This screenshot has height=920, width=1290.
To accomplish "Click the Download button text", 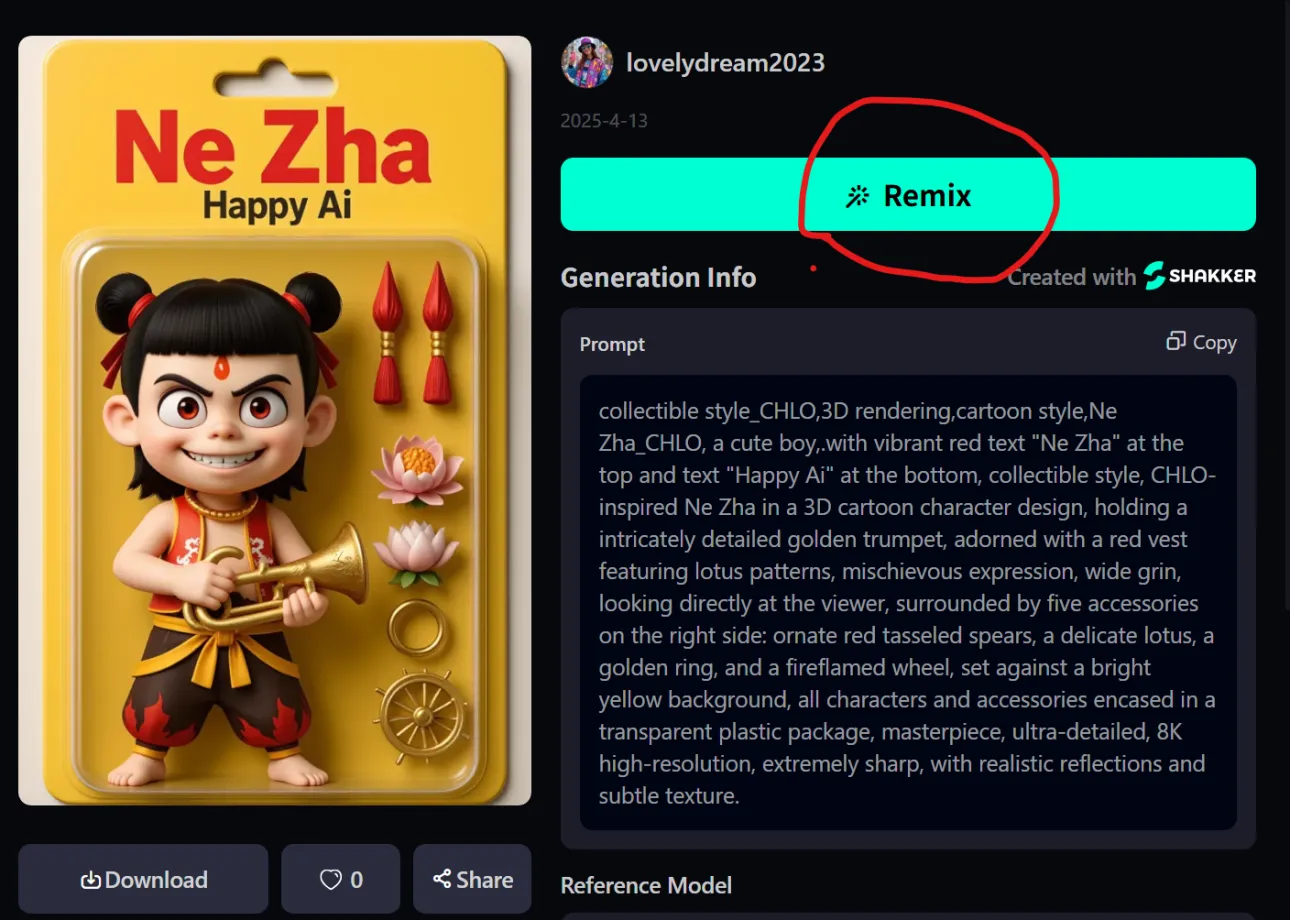I will (156, 880).
